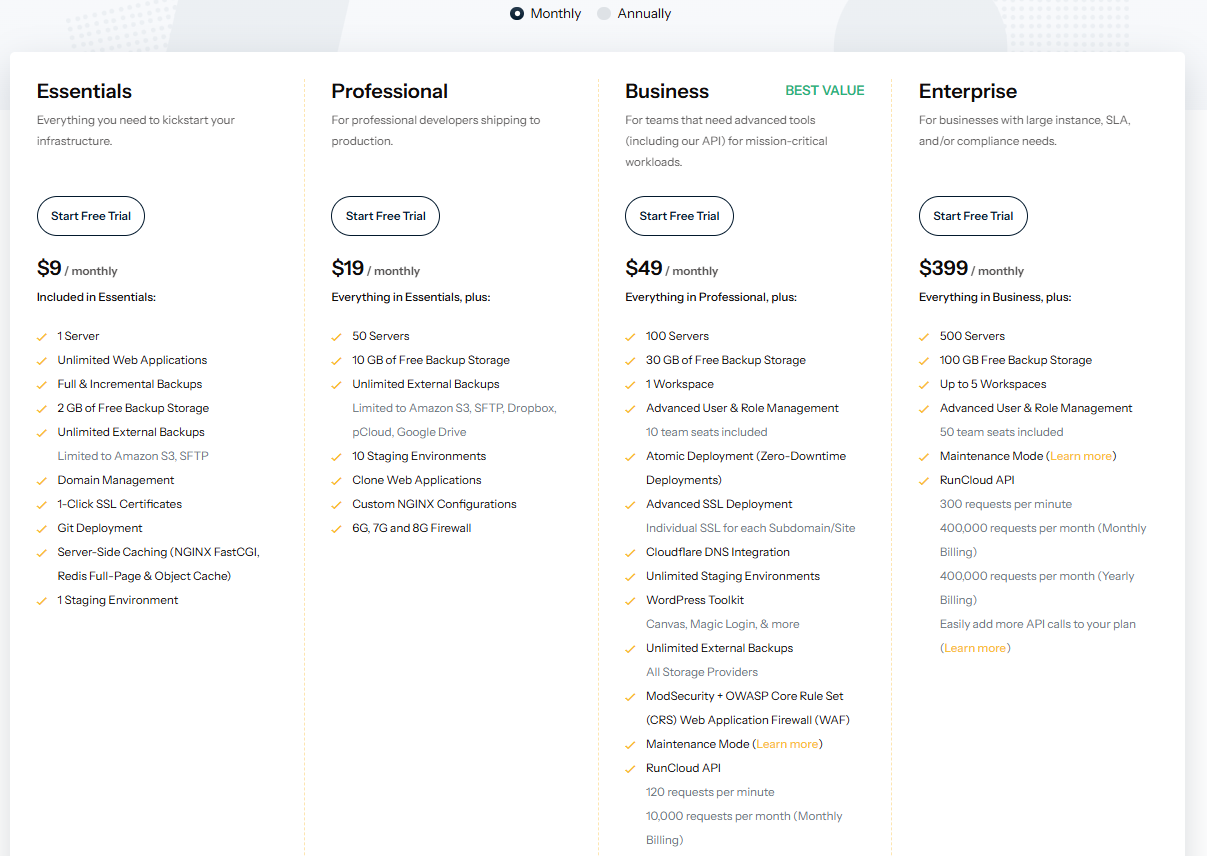Click the checkmark beside Custom NGINX Configurations

337,505
